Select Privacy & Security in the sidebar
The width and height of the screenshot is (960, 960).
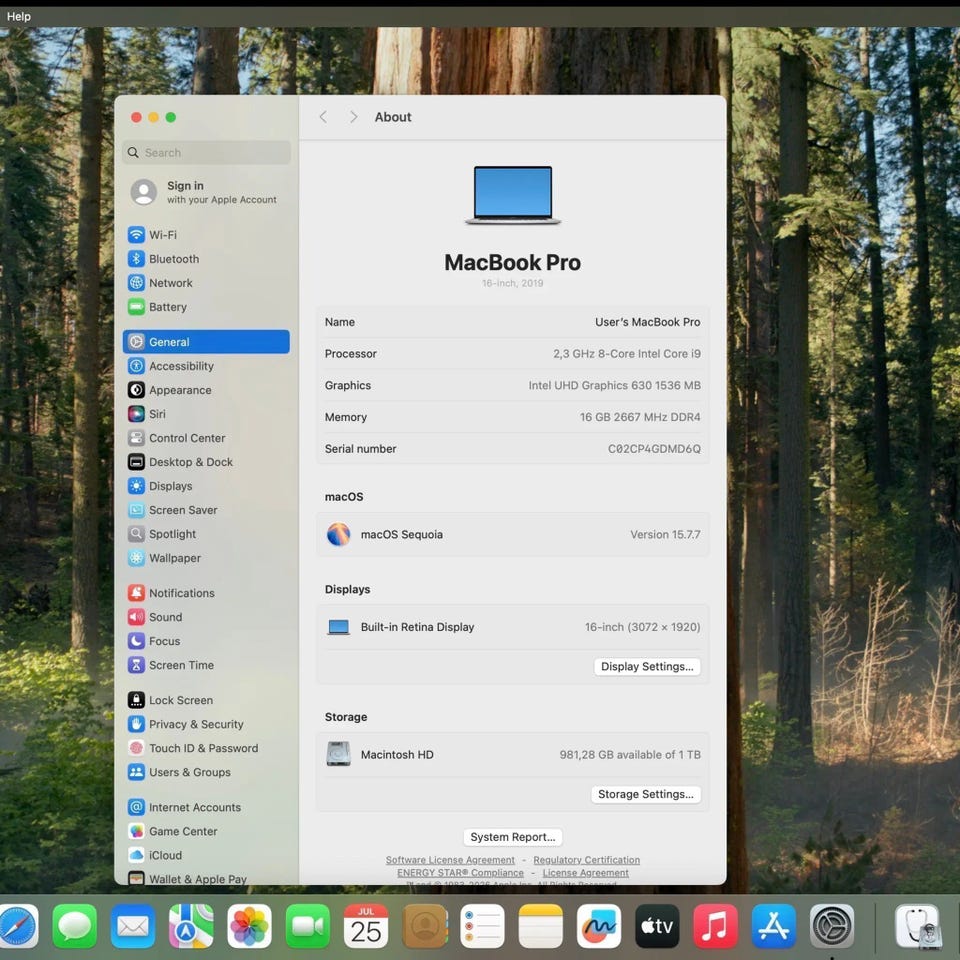click(x=206, y=724)
